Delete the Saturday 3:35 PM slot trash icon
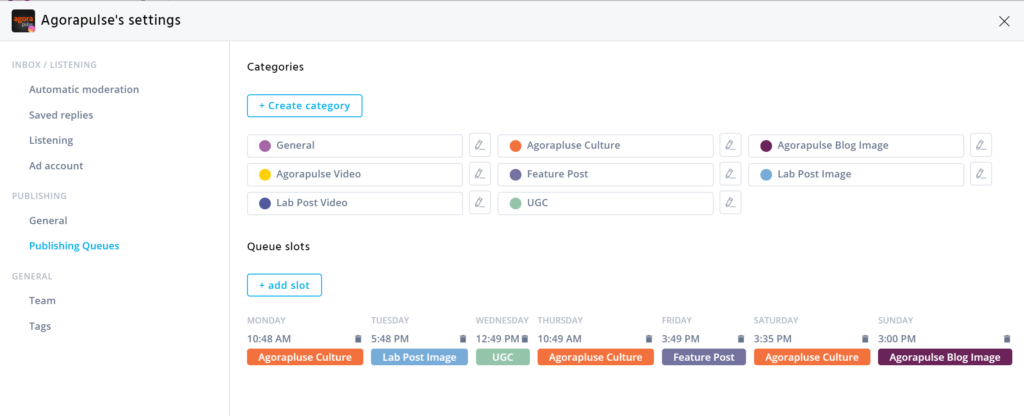This screenshot has width=1024, height=416. point(865,339)
